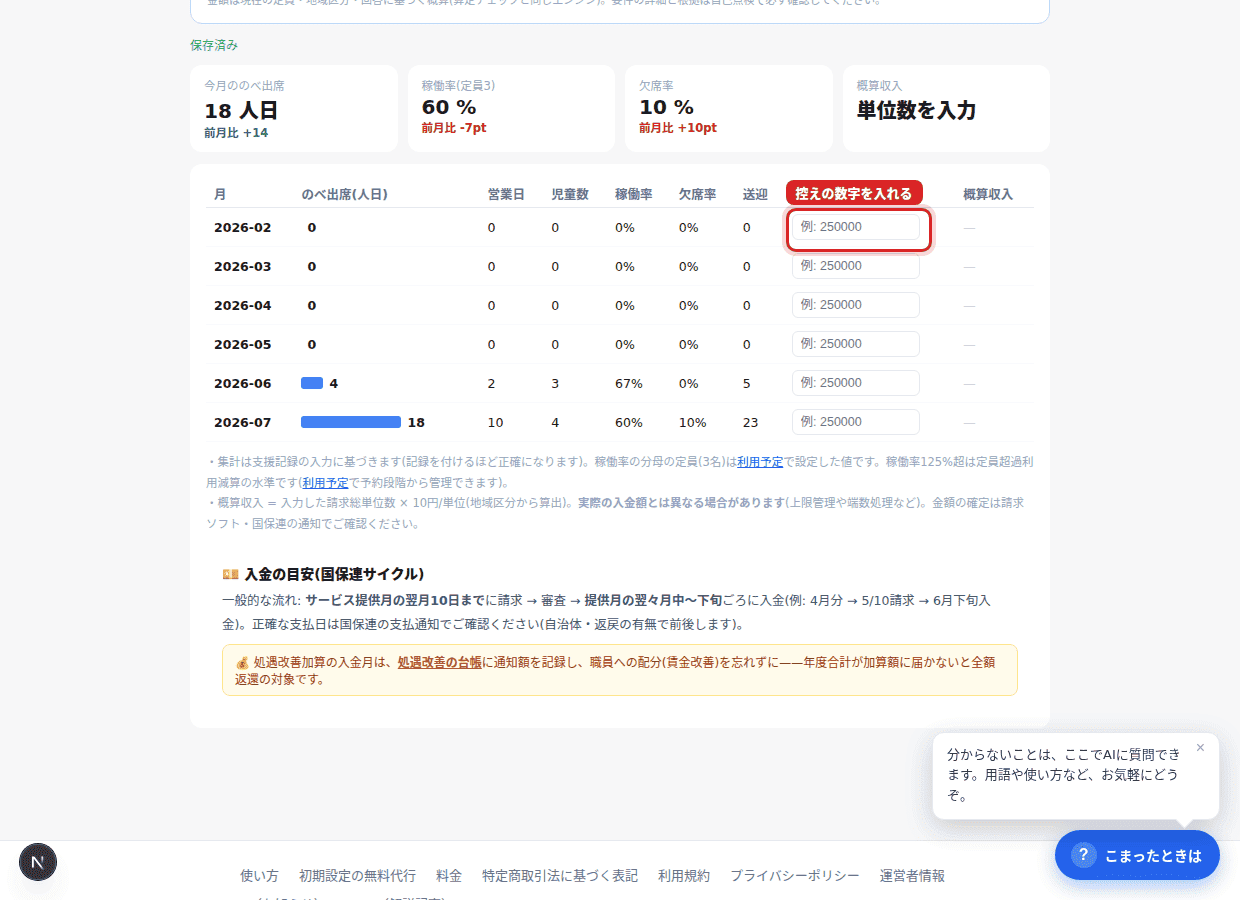Viewport: 1240px width, 900px height.
Task: Click the 2026-05 unit count input field
Action: (x=855, y=344)
